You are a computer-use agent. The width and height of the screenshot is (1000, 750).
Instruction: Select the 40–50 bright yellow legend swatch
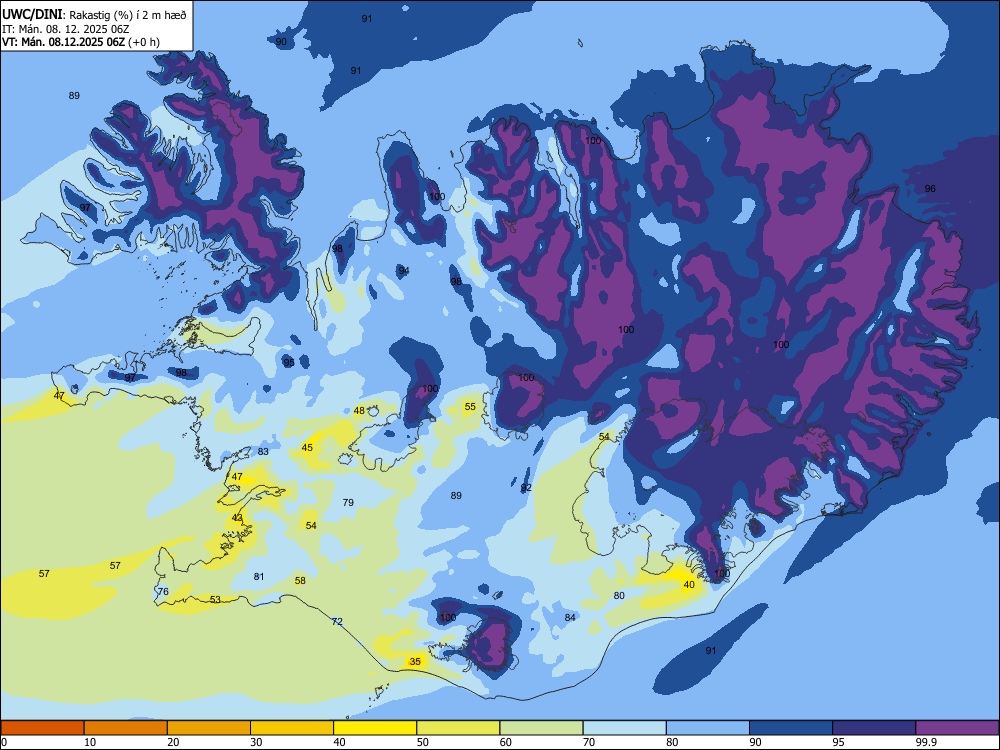point(375,728)
